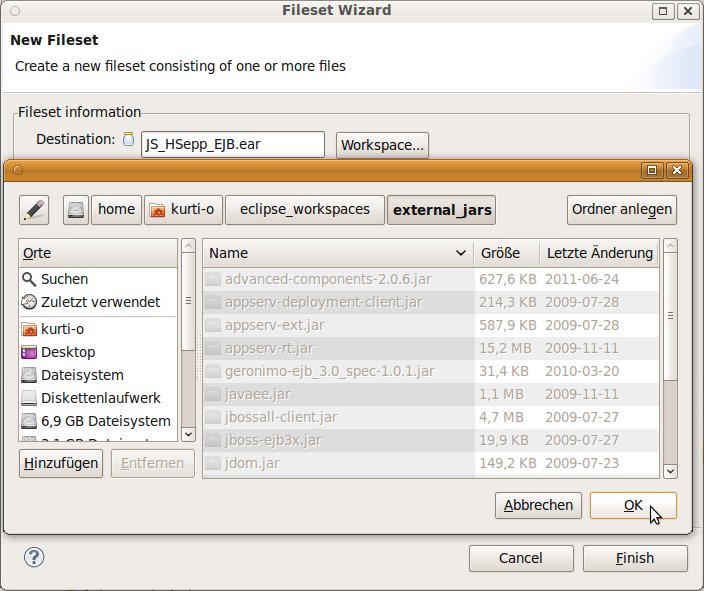Choose Dateisystem in the places sidebar

click(x=82, y=375)
